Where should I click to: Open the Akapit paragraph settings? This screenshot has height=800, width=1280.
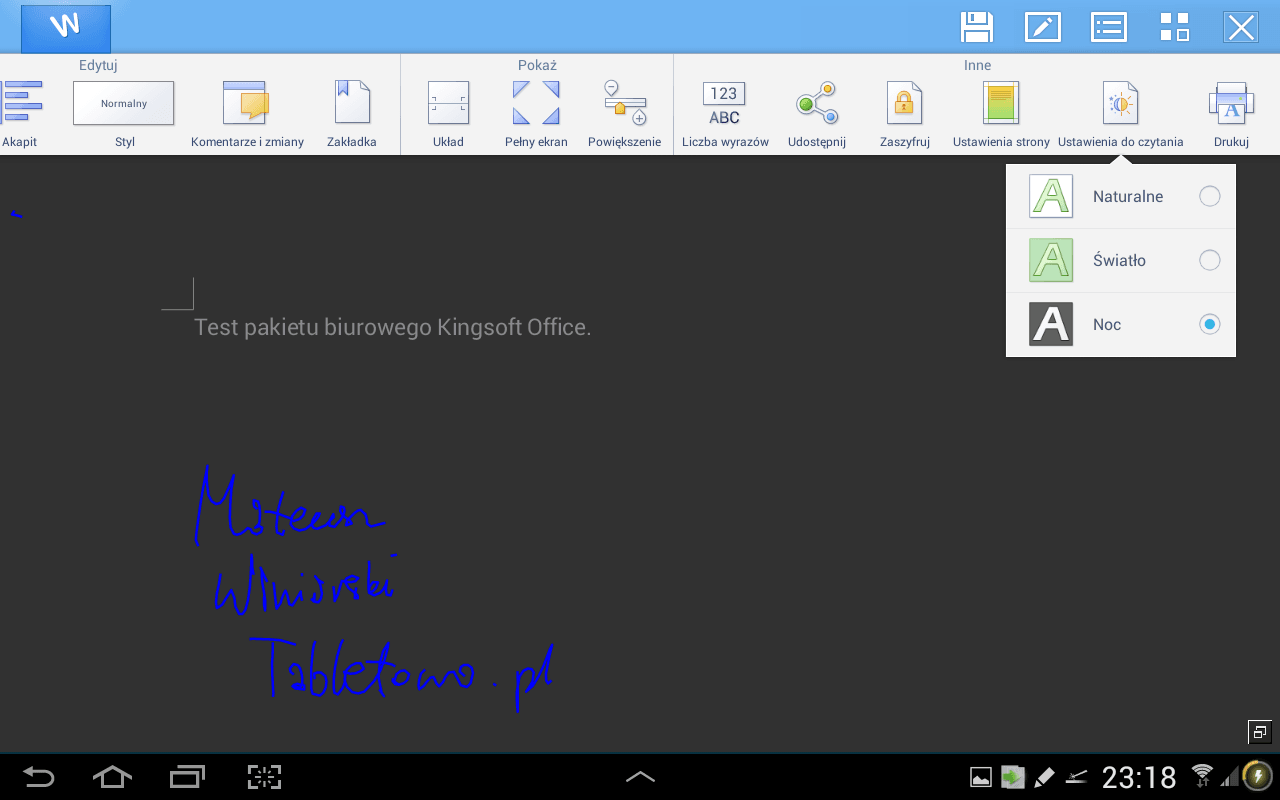click(20, 114)
